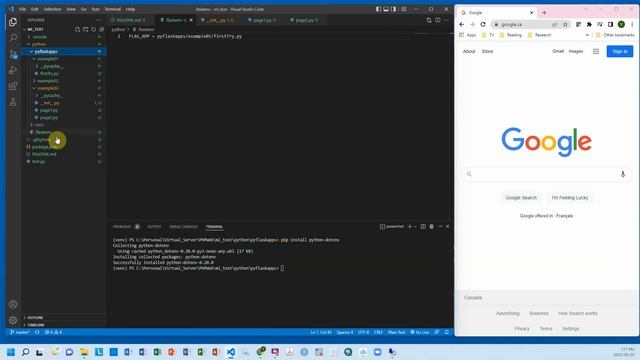
Task: Click Go Live in status bar
Action: (x=420, y=332)
